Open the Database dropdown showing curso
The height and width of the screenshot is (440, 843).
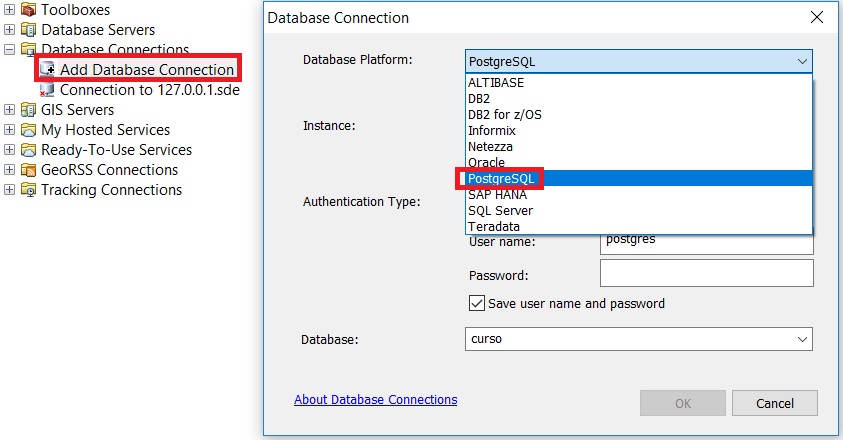639,339
